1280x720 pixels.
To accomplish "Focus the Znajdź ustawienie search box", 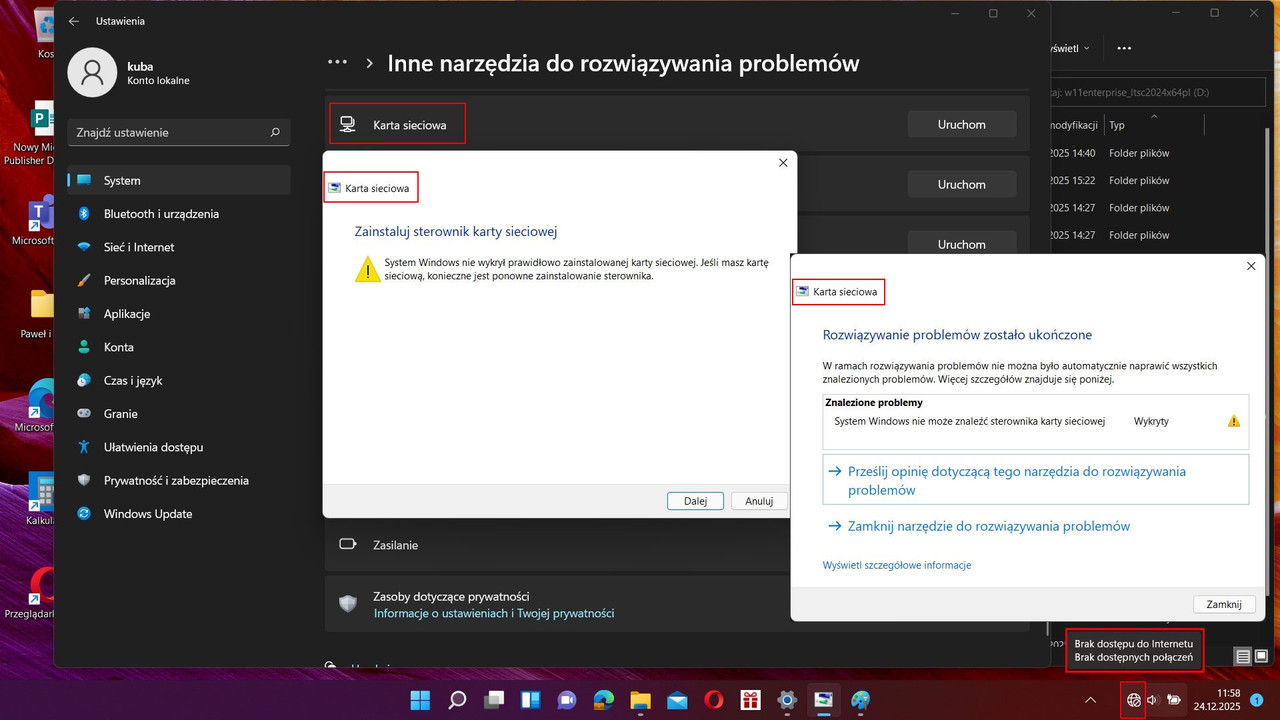I will point(179,132).
